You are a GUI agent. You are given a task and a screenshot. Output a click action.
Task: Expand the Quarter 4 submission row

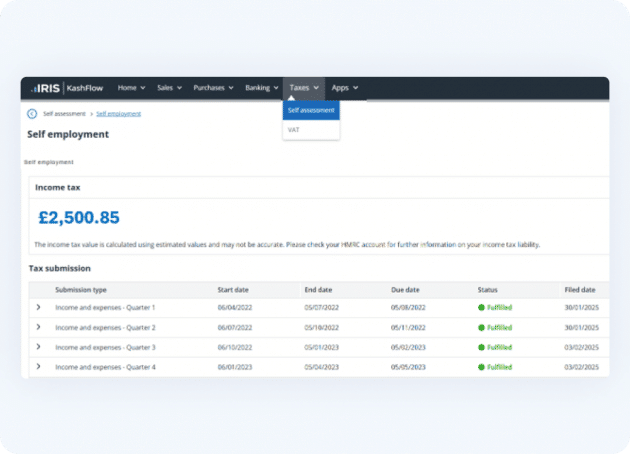(x=38, y=366)
